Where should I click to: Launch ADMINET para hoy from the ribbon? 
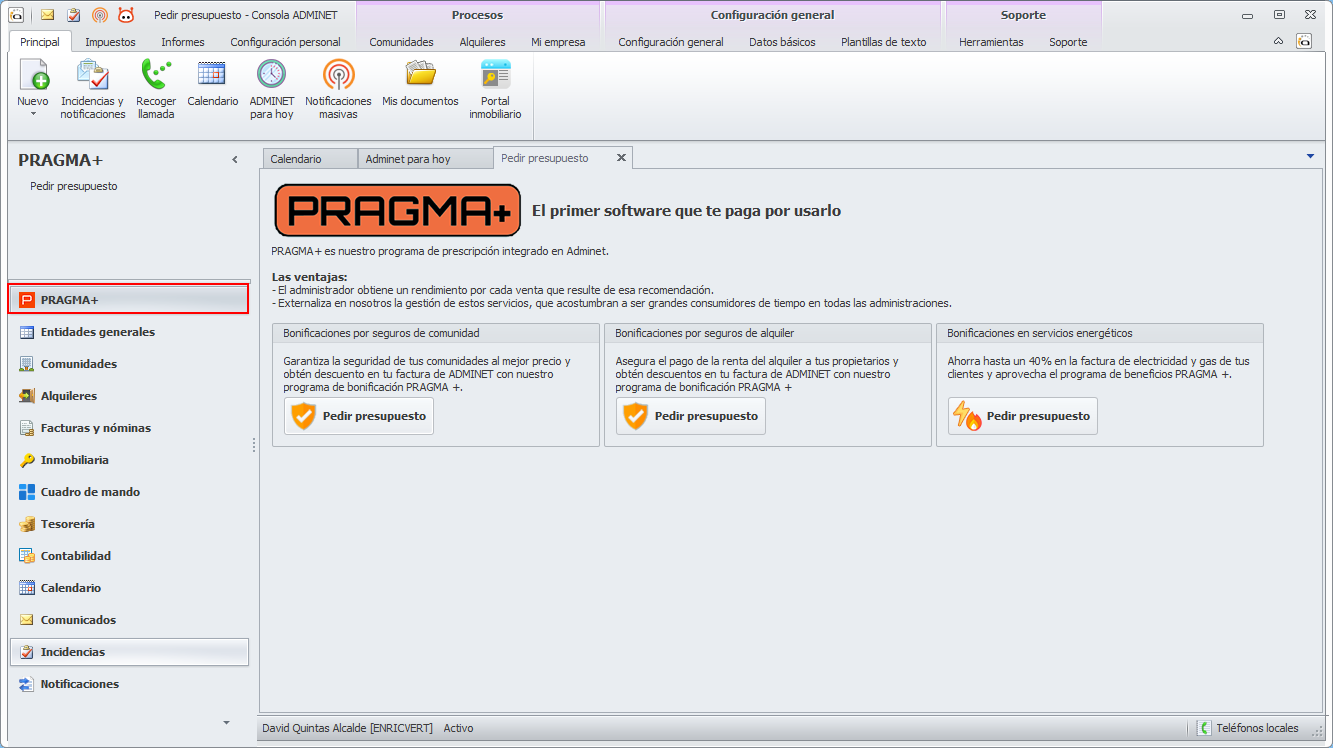(x=272, y=90)
